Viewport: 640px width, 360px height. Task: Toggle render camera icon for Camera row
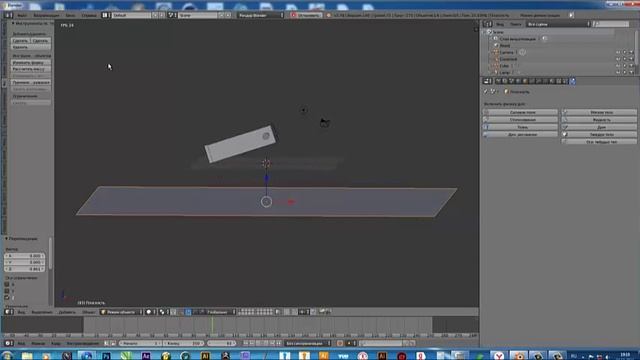click(631, 52)
